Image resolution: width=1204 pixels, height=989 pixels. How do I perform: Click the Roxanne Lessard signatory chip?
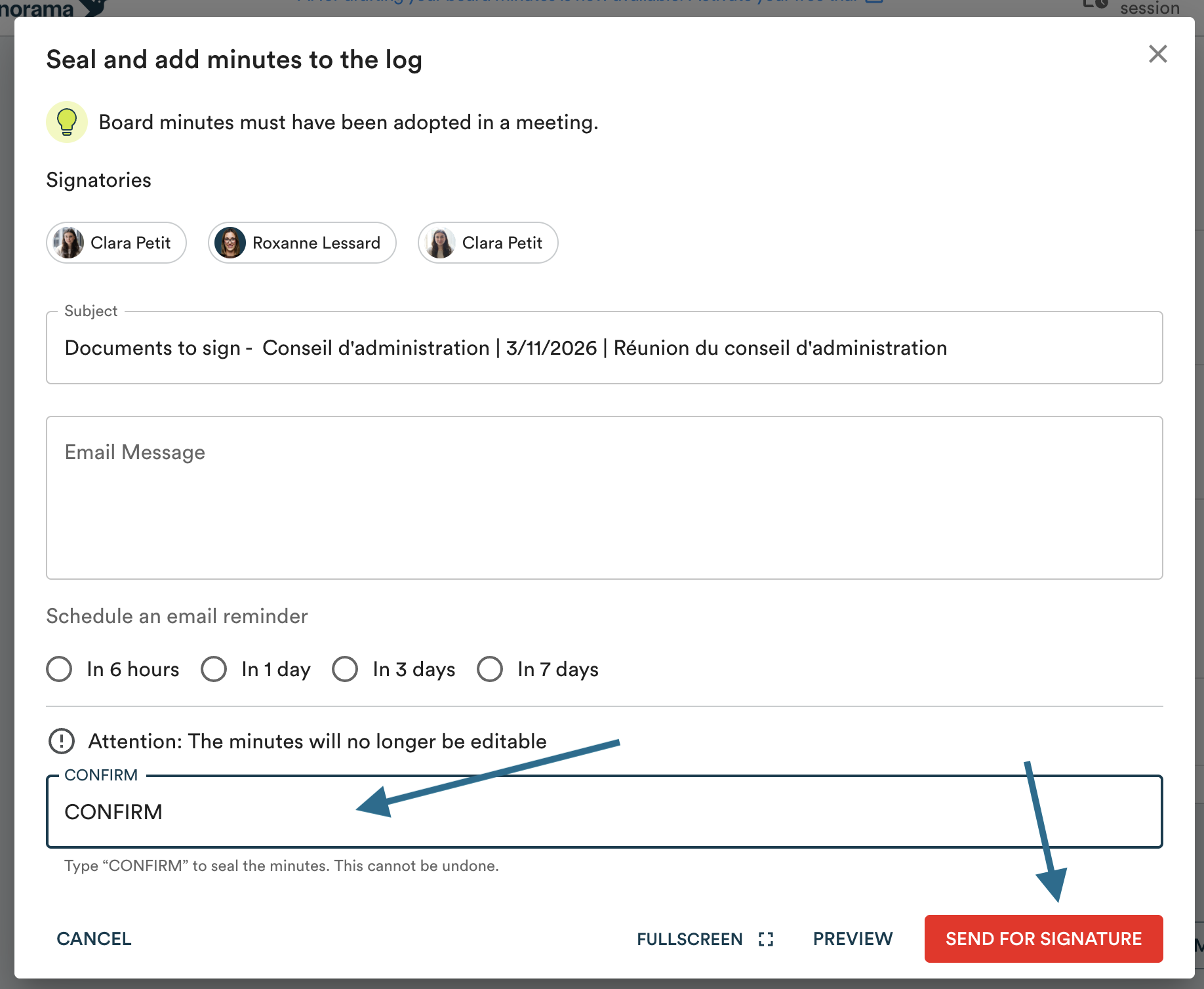(x=315, y=243)
